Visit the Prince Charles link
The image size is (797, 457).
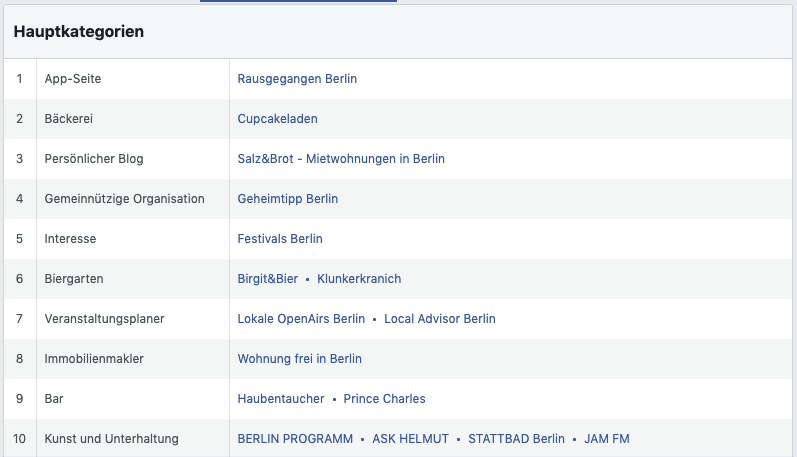pyautogui.click(x=384, y=399)
